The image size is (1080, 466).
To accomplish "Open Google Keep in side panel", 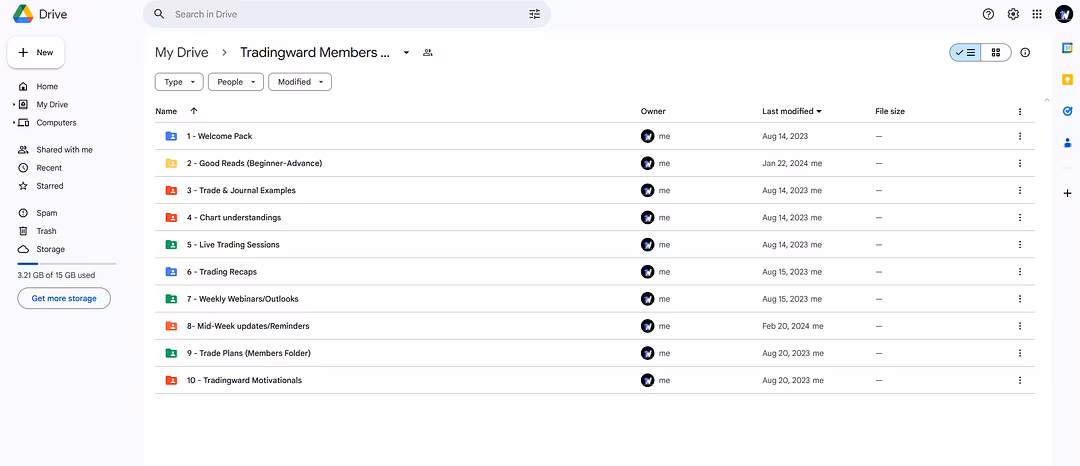I will 1067,80.
